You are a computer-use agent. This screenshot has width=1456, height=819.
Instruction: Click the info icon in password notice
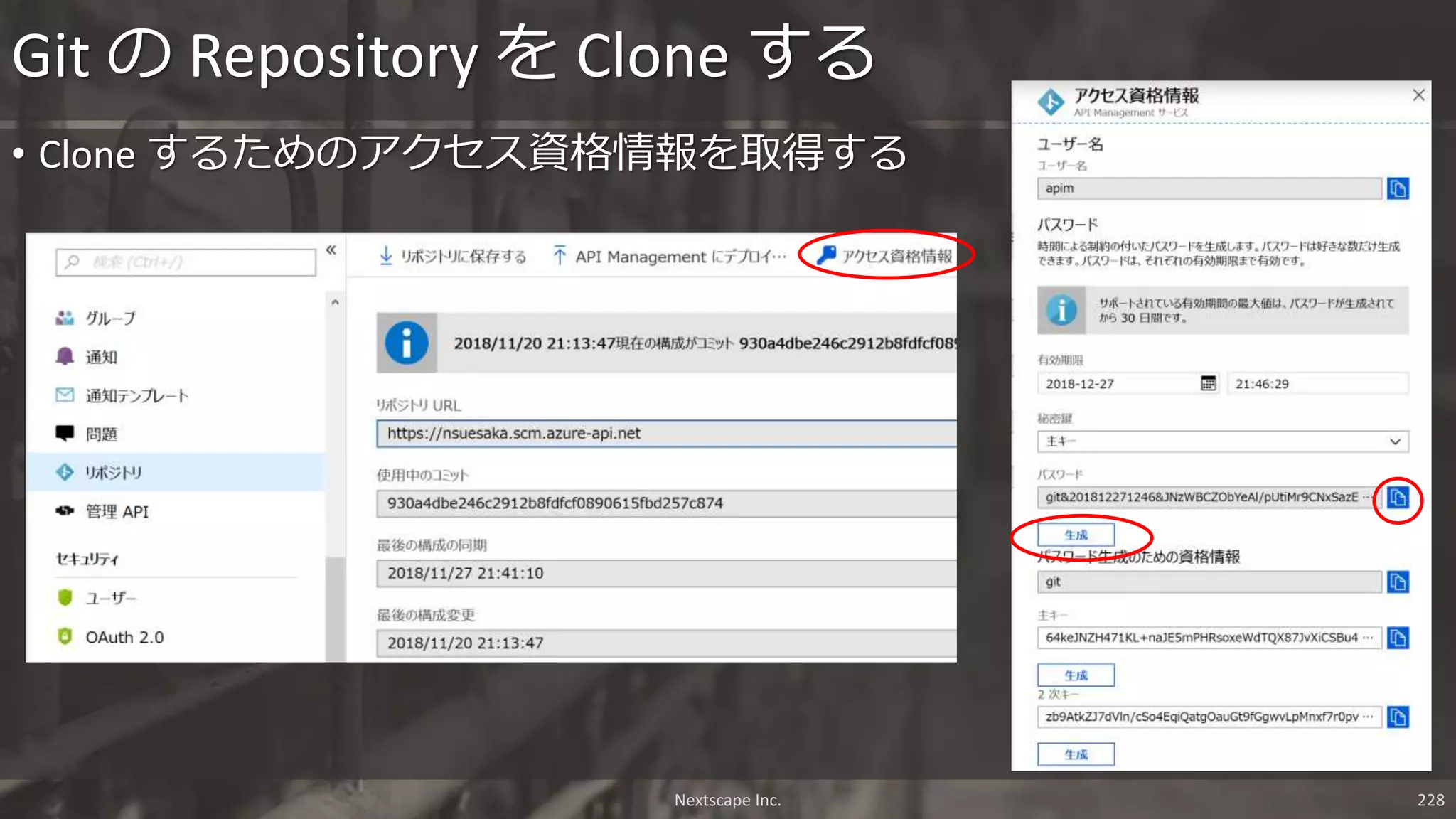click(1061, 311)
